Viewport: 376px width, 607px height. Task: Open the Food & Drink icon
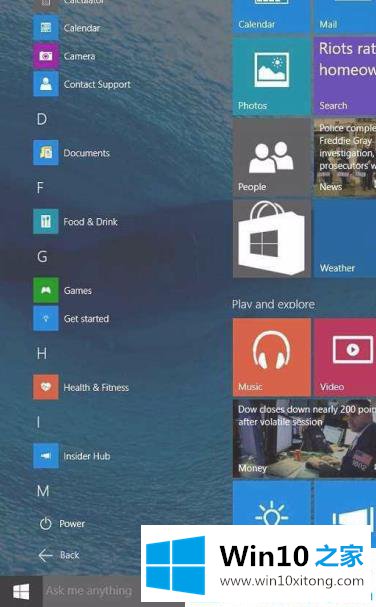tap(46, 221)
